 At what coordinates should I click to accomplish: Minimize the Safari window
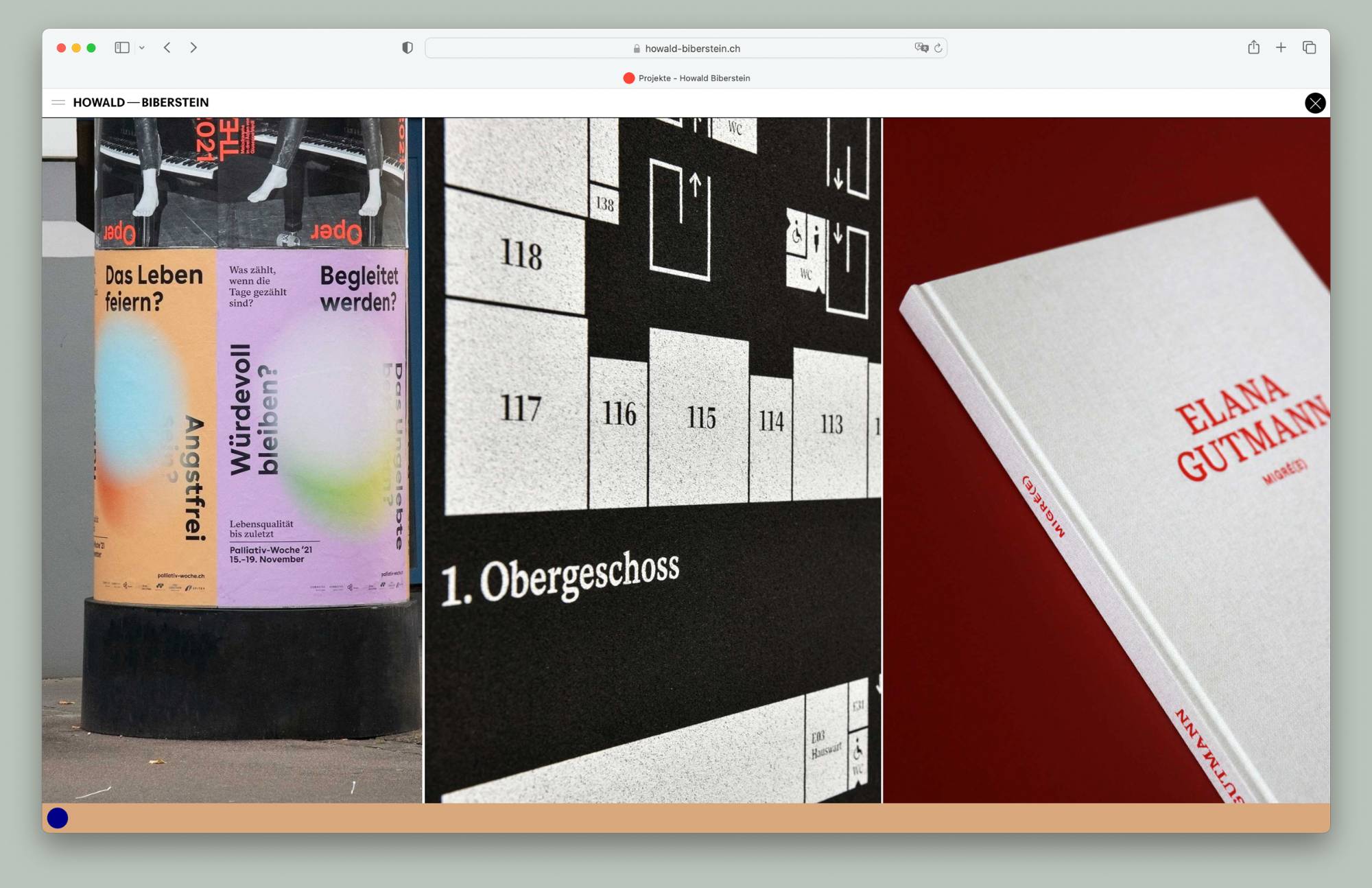pos(76,47)
